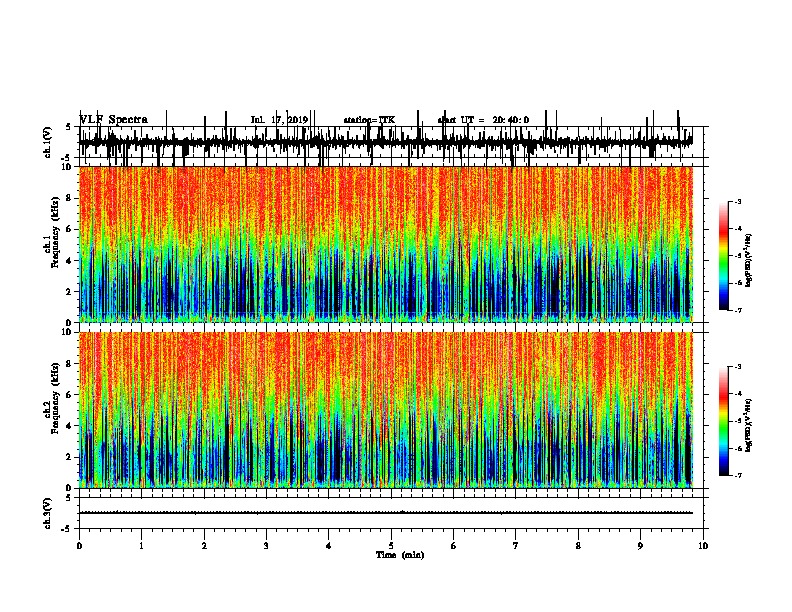Viewport: 792px width, 612px height.
Task: Click inside the ch.2 spectrogram panel
Action: click(x=386, y=410)
